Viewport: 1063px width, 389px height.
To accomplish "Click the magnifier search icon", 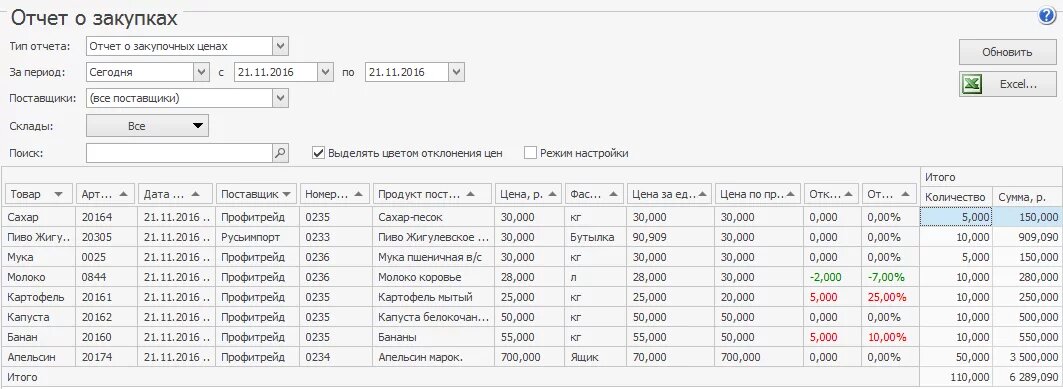I will pyautogui.click(x=281, y=153).
